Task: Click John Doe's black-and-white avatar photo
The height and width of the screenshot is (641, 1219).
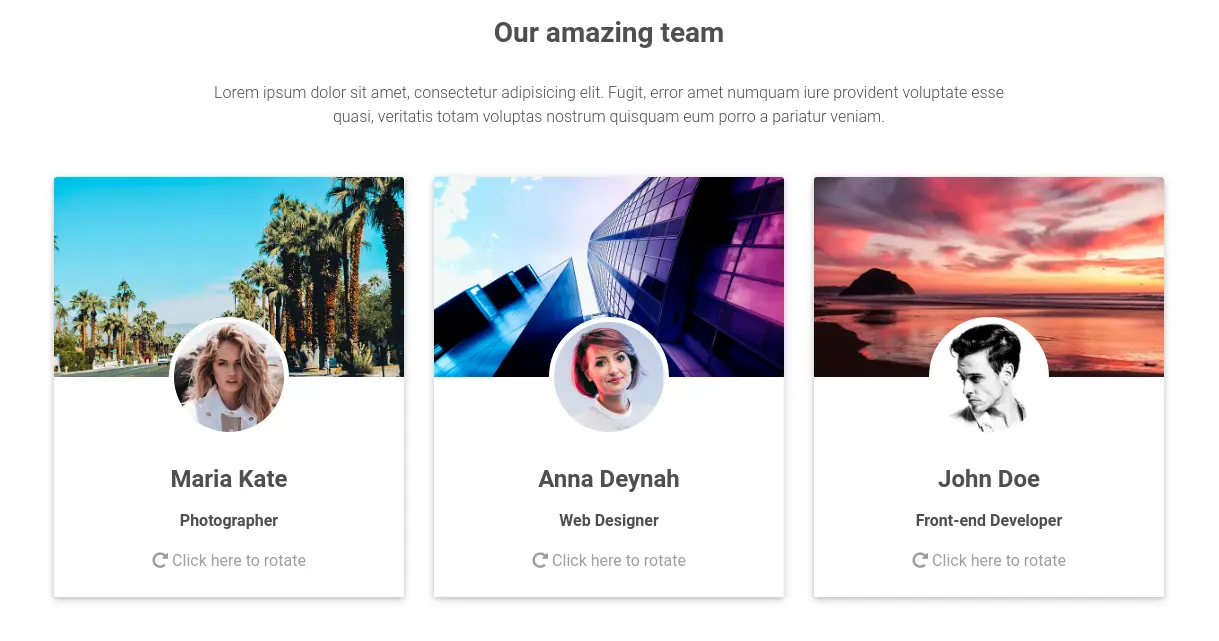Action: [989, 376]
